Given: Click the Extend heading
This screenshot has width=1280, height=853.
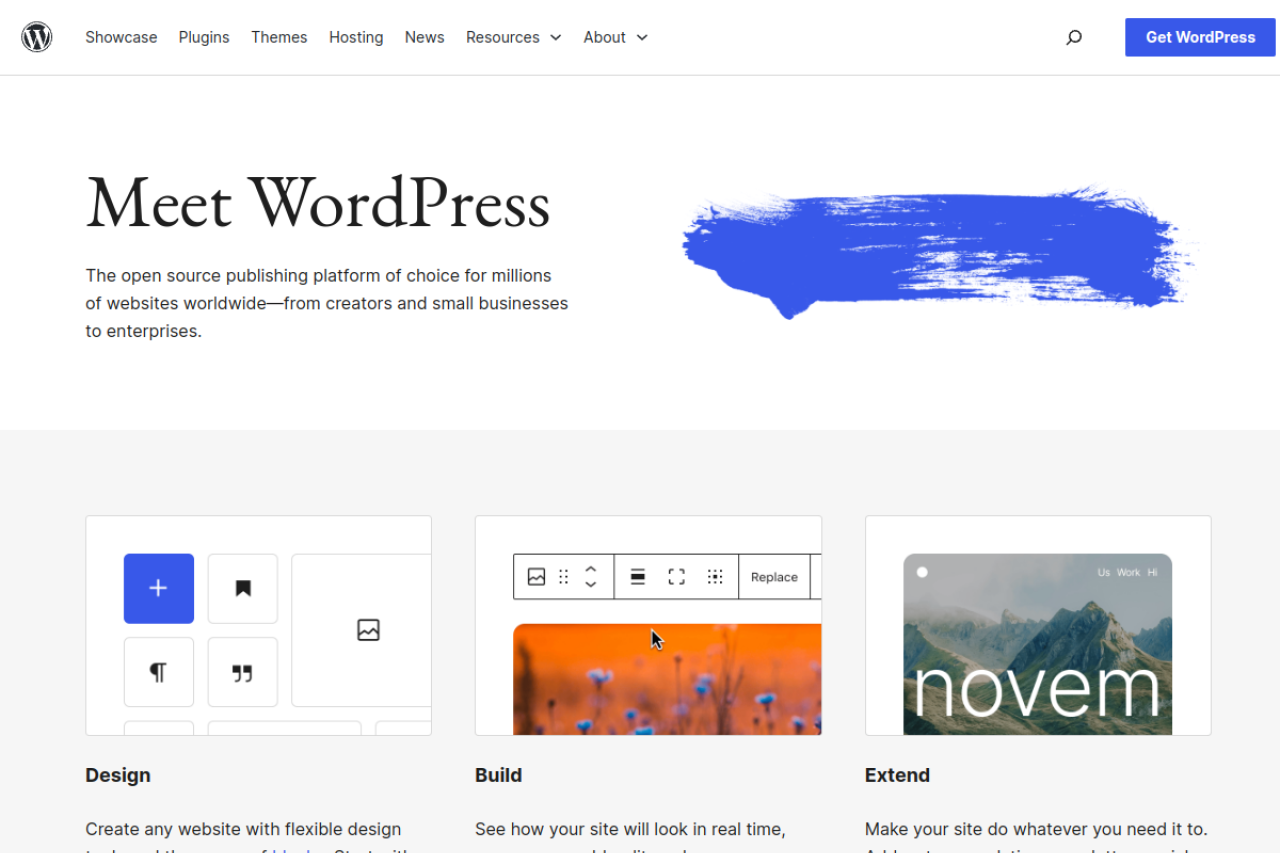Looking at the screenshot, I should (897, 775).
